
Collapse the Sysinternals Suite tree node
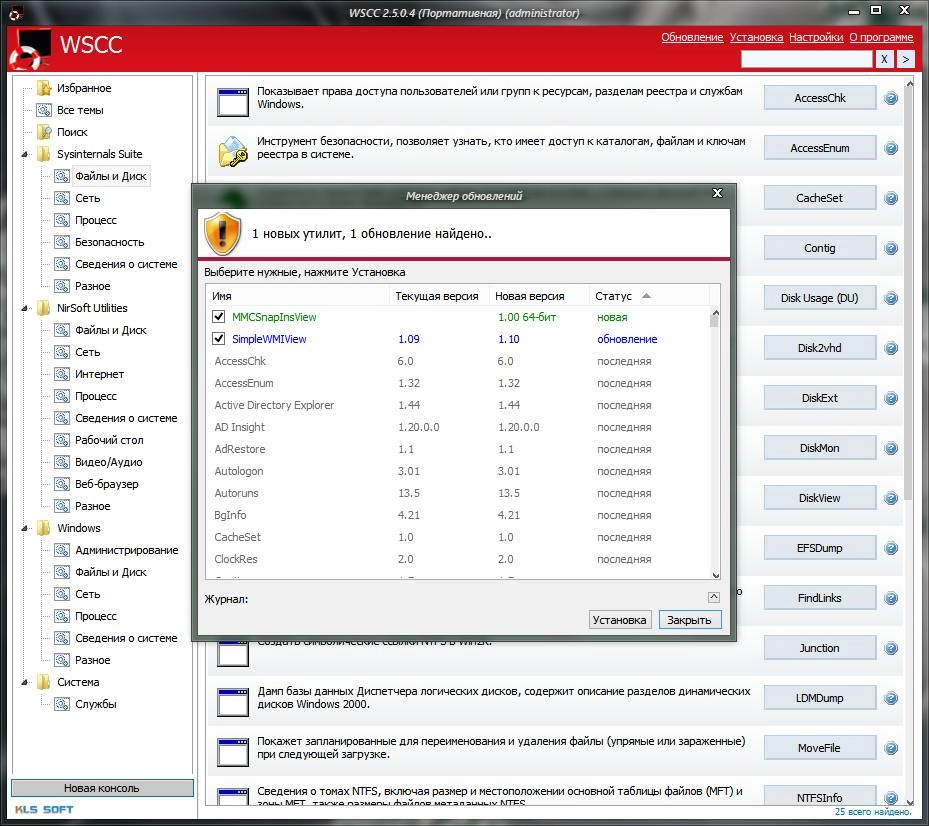(x=24, y=155)
